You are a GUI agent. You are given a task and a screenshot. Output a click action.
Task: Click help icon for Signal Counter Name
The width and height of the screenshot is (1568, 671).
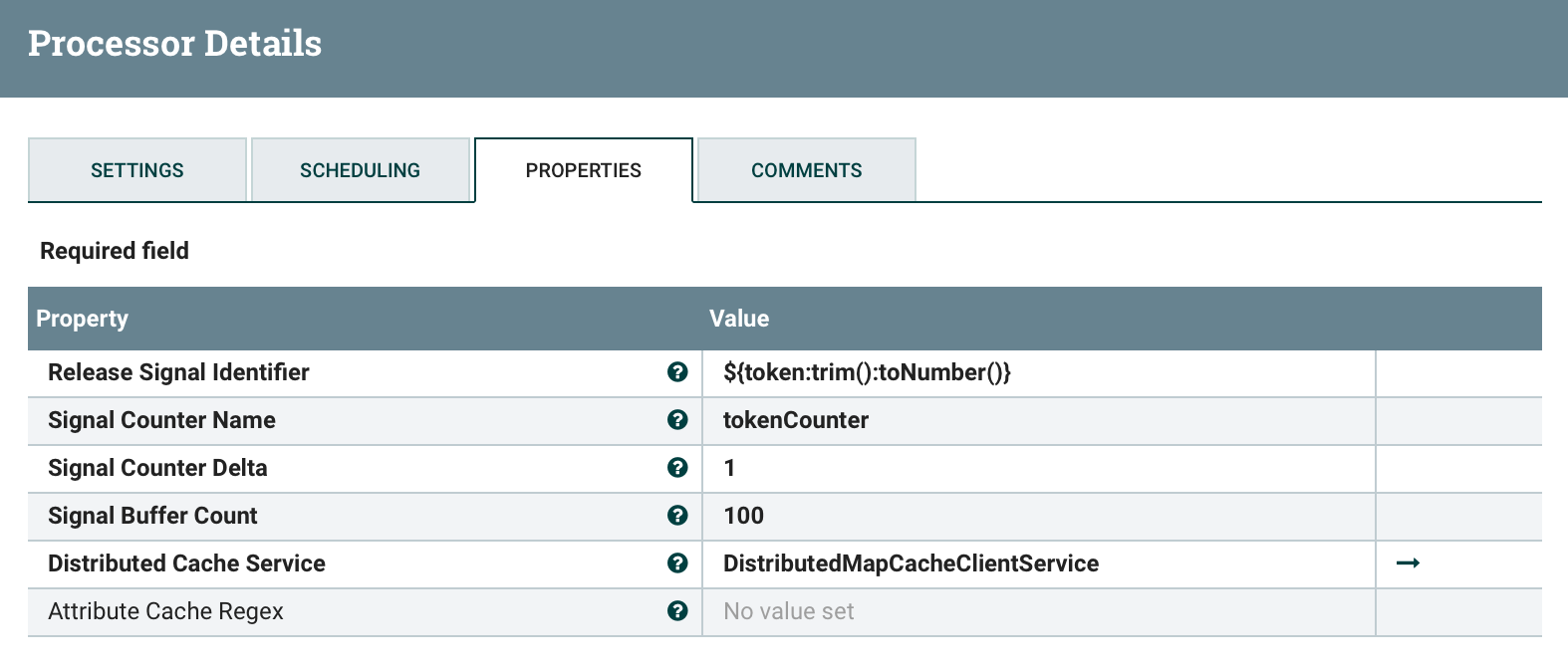(x=677, y=420)
